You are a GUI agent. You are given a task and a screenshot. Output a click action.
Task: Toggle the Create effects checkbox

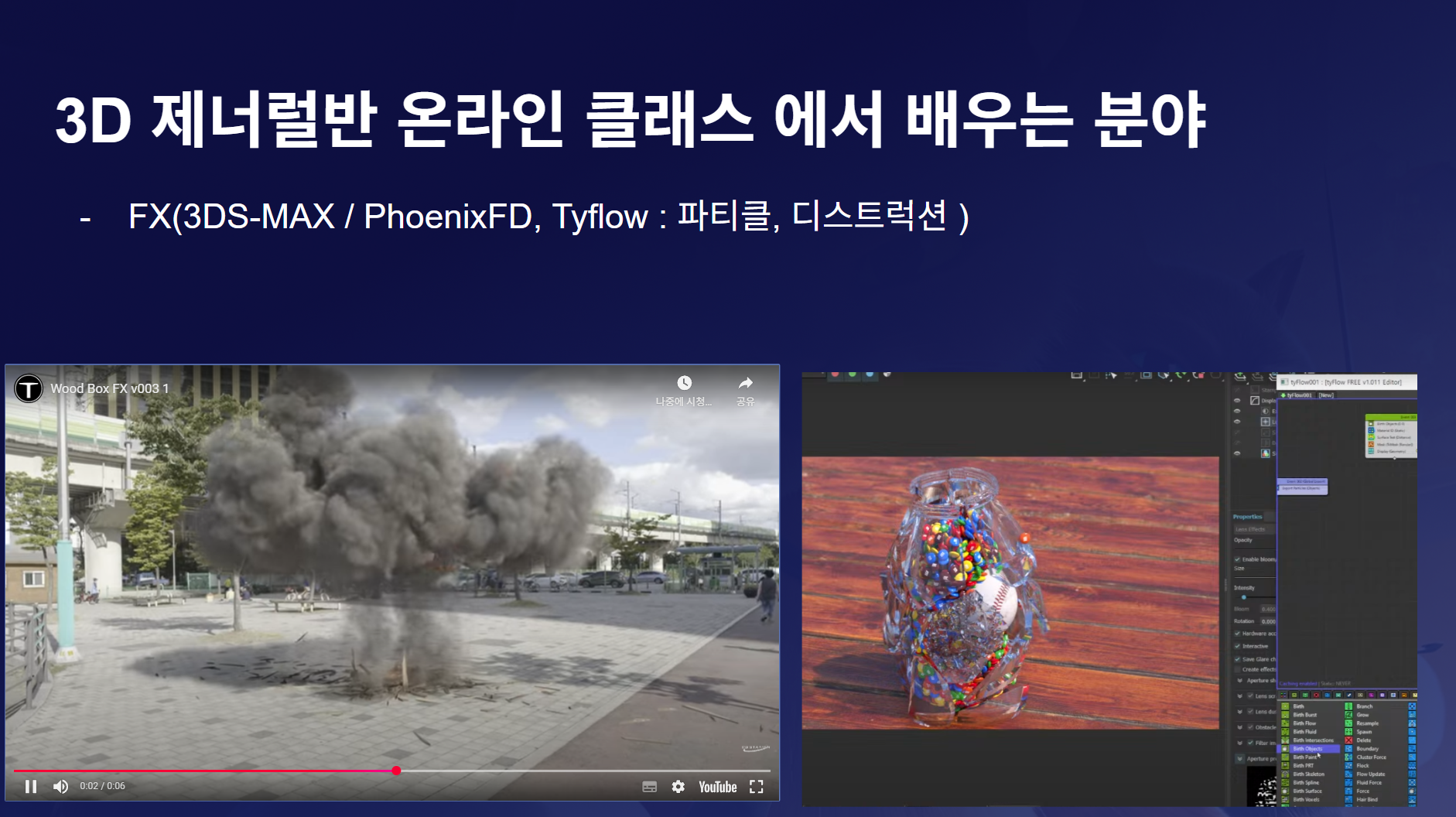coord(1237,669)
